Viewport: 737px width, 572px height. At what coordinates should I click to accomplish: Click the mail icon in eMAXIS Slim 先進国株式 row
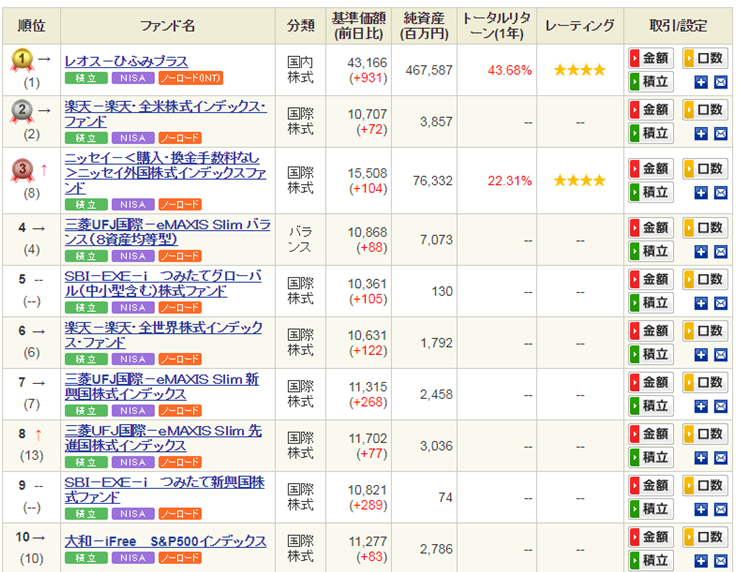(721, 457)
